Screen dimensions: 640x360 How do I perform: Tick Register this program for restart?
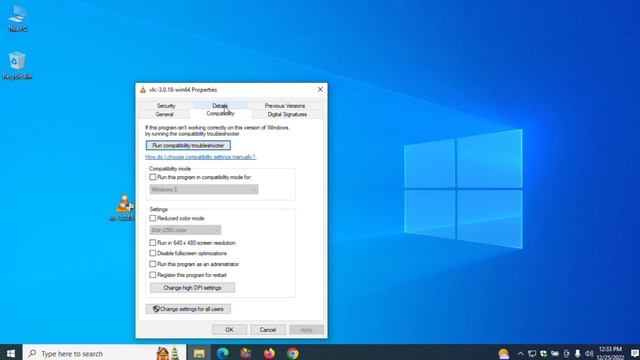[x=153, y=275]
